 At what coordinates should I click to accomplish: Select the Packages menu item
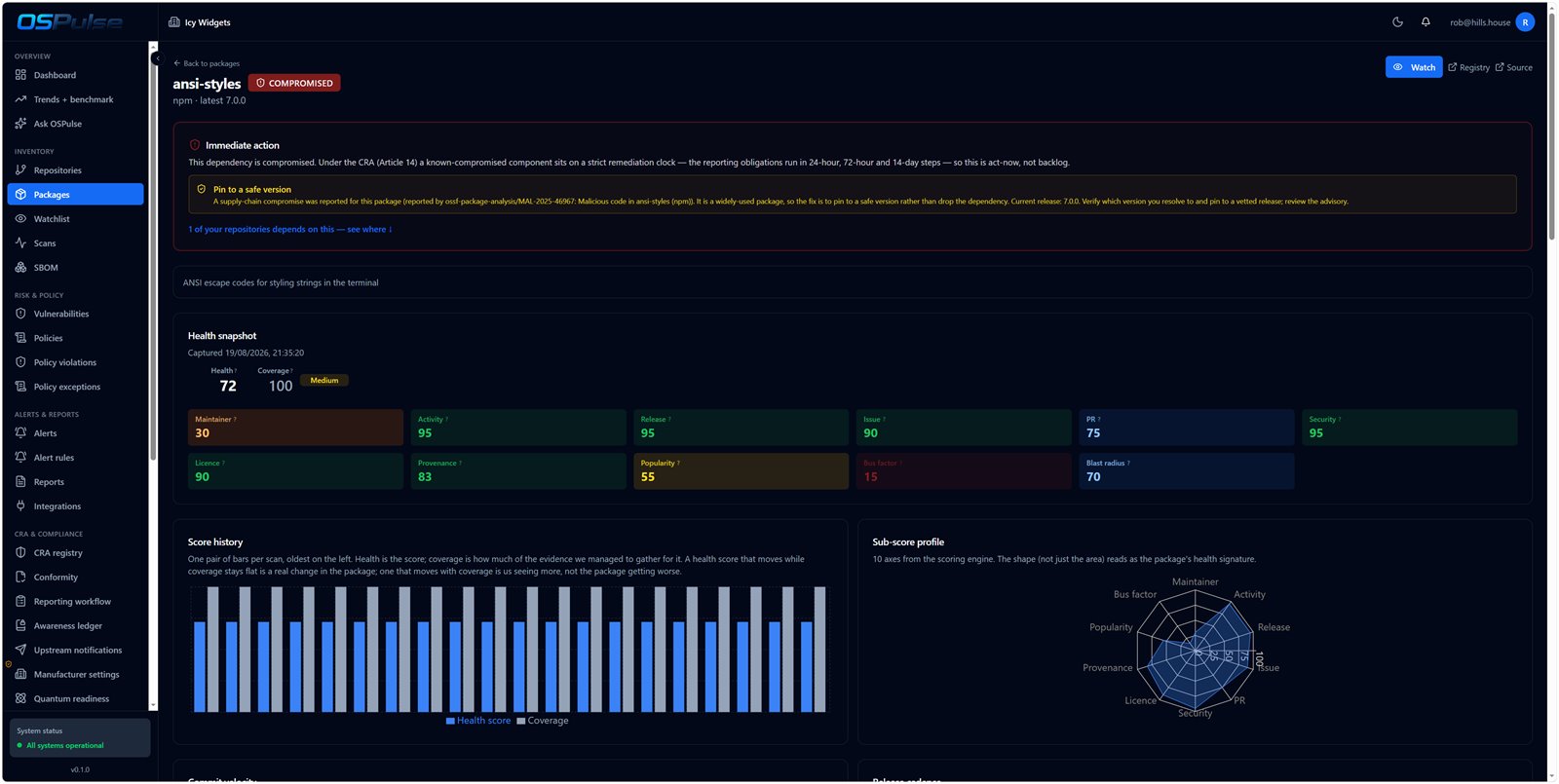[x=75, y=195]
